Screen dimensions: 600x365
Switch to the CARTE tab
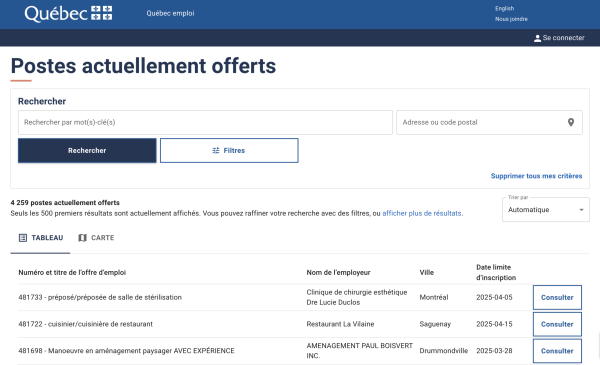96,238
